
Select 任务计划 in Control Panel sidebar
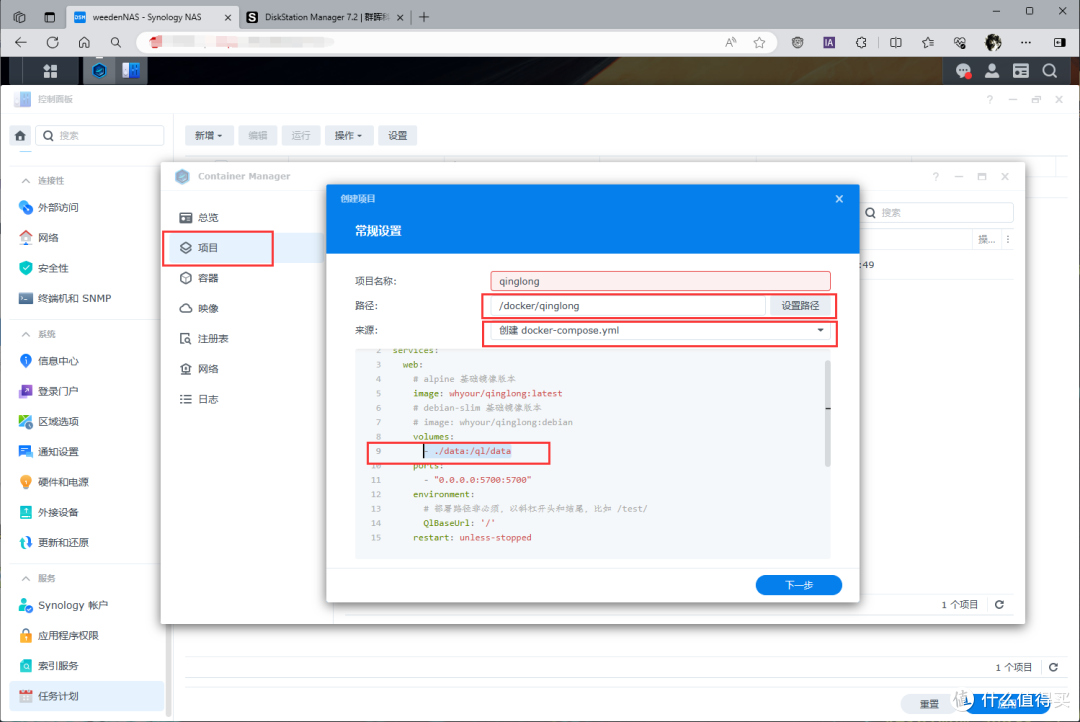coord(87,697)
